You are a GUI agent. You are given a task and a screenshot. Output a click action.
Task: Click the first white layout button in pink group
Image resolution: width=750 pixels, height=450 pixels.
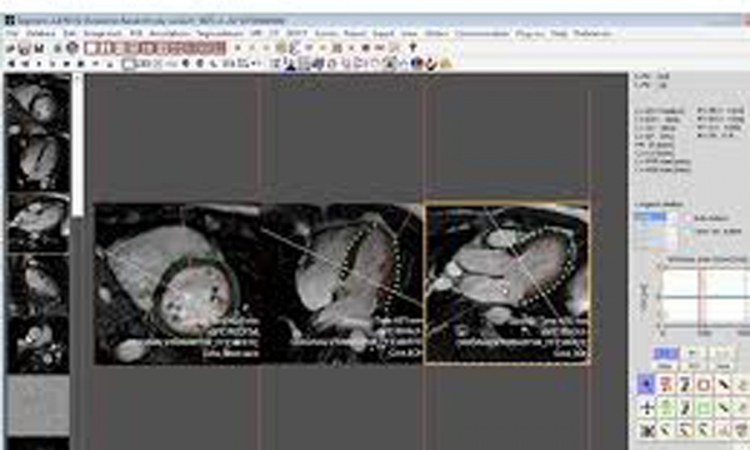(x=91, y=48)
